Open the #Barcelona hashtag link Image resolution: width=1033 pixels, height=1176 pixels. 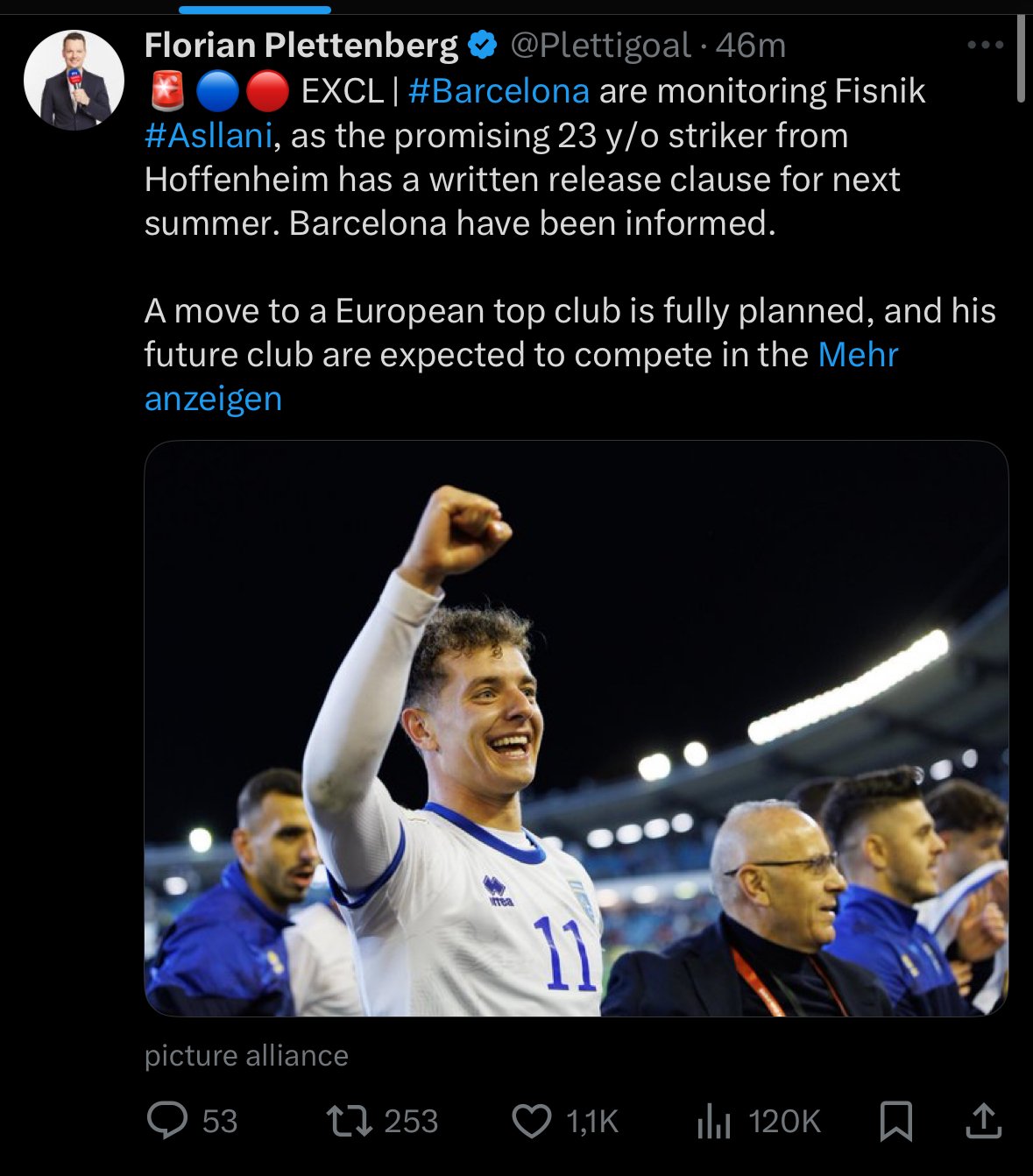click(499, 91)
